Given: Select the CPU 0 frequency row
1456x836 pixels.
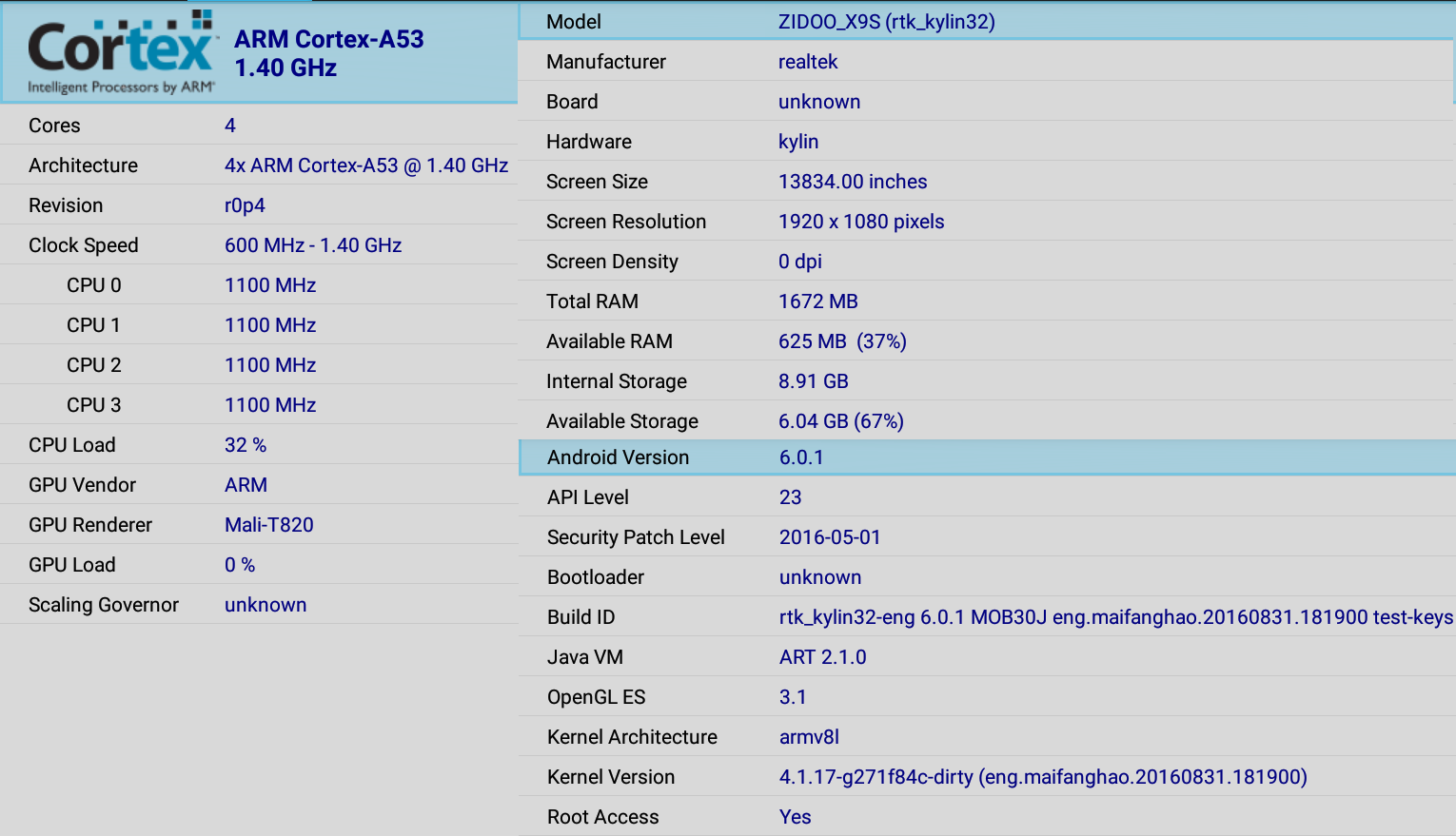Looking at the screenshot, I should pos(259,285).
